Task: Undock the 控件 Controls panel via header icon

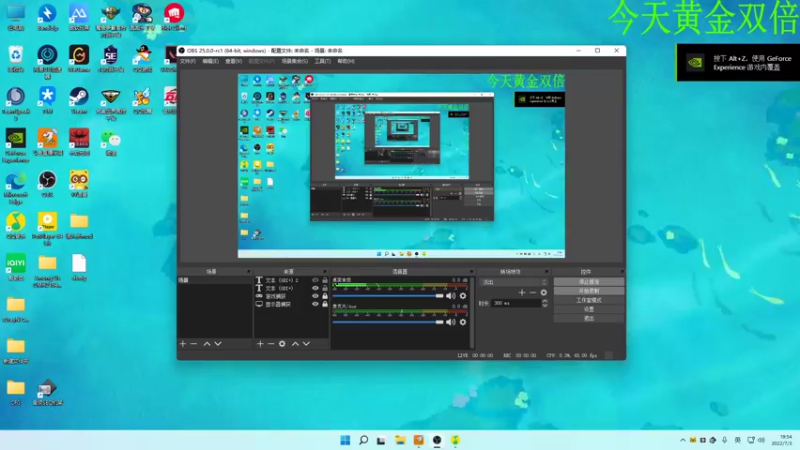Action: 622,271
